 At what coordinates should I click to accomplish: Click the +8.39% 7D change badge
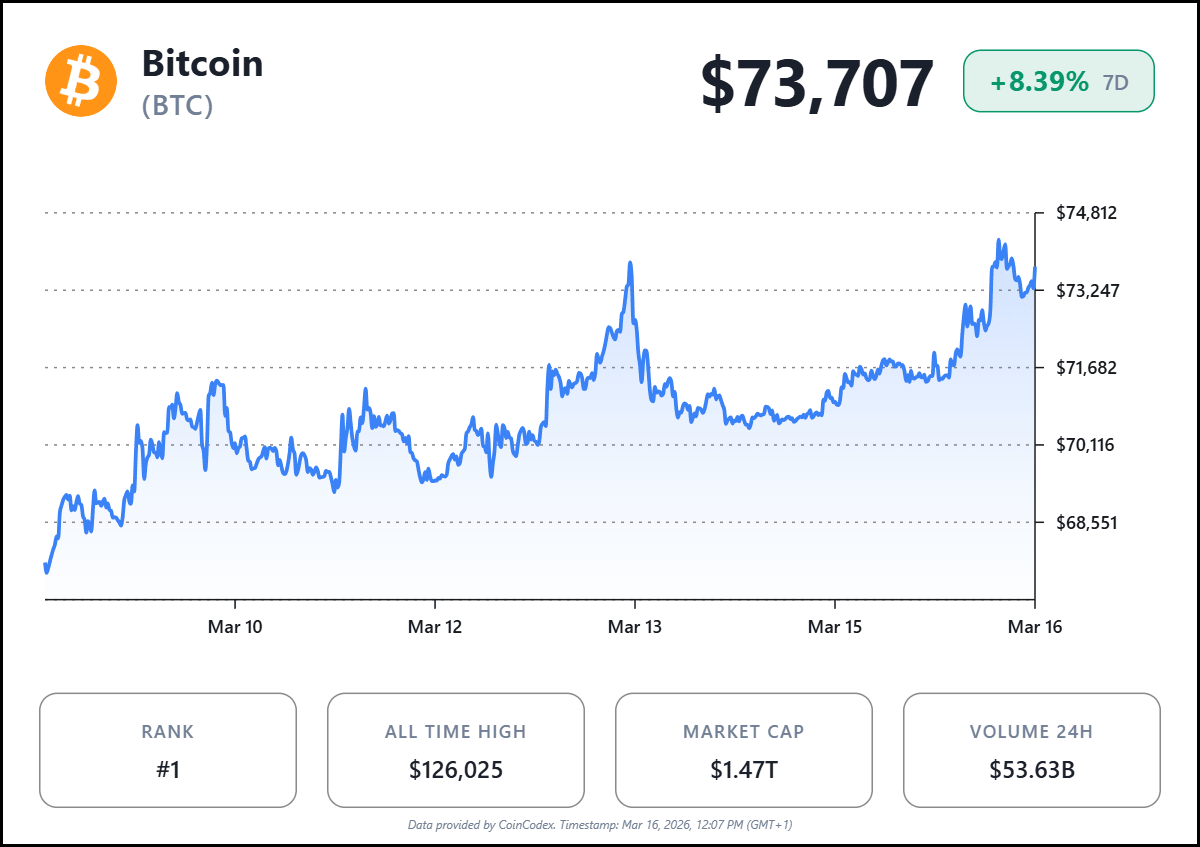[x=1058, y=82]
